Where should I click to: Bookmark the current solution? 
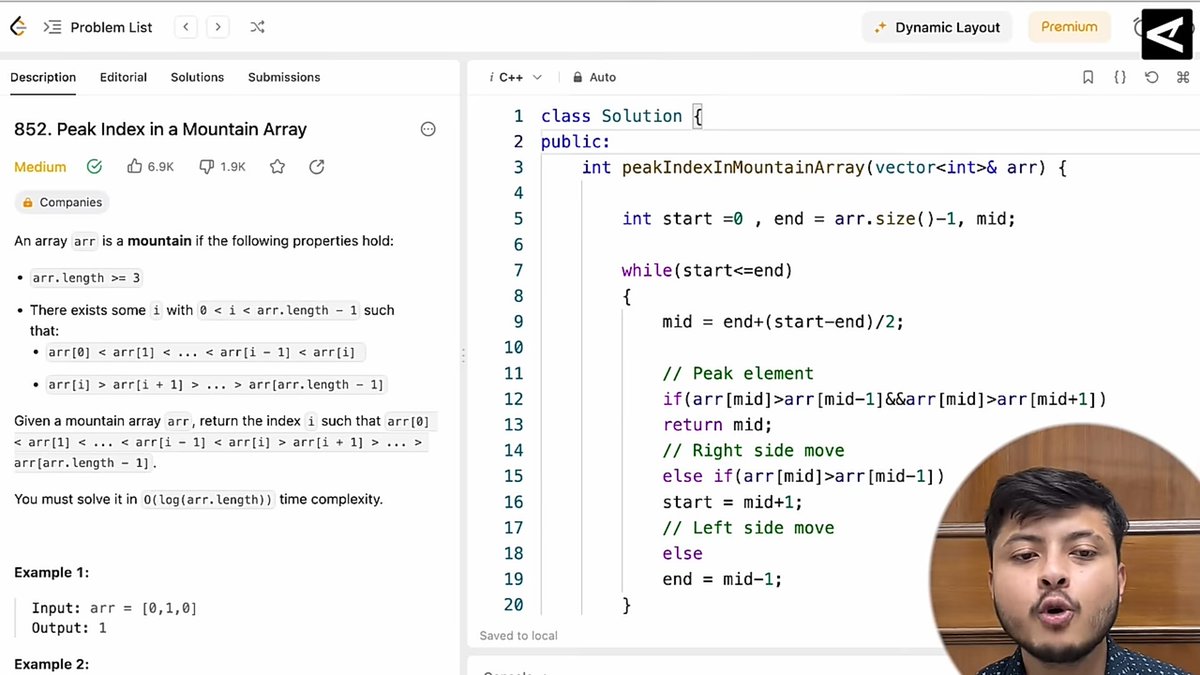(1088, 77)
